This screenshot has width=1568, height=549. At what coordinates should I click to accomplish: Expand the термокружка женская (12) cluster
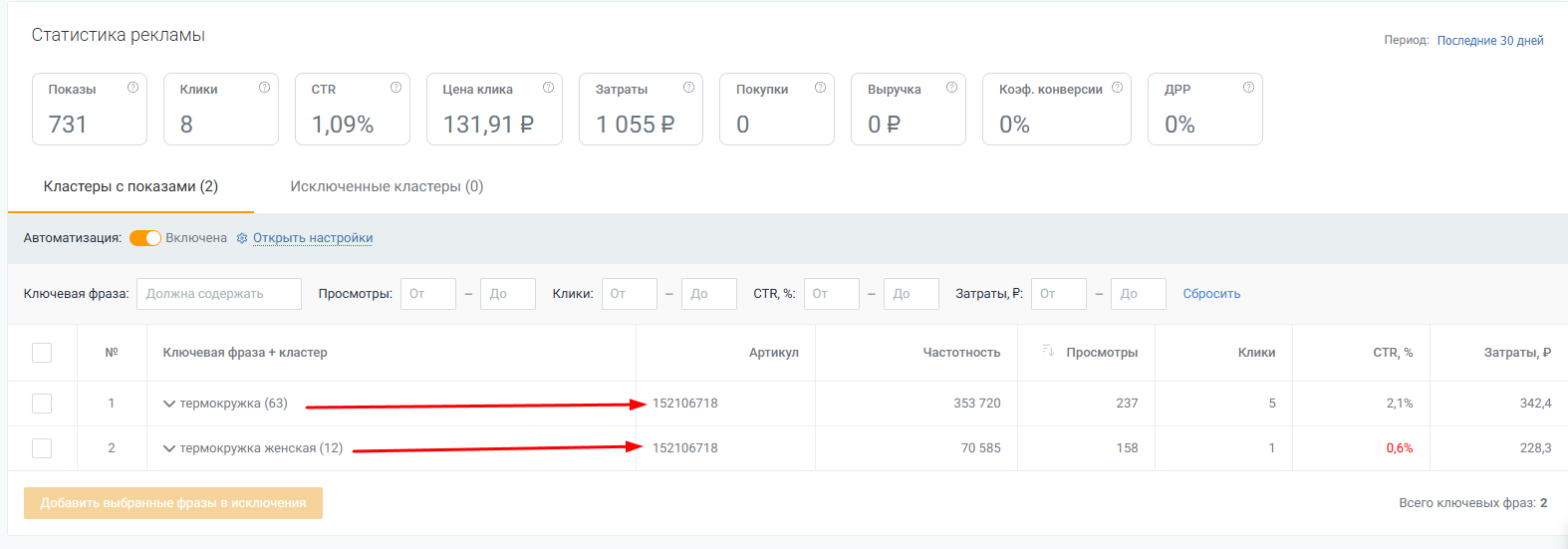tap(169, 448)
